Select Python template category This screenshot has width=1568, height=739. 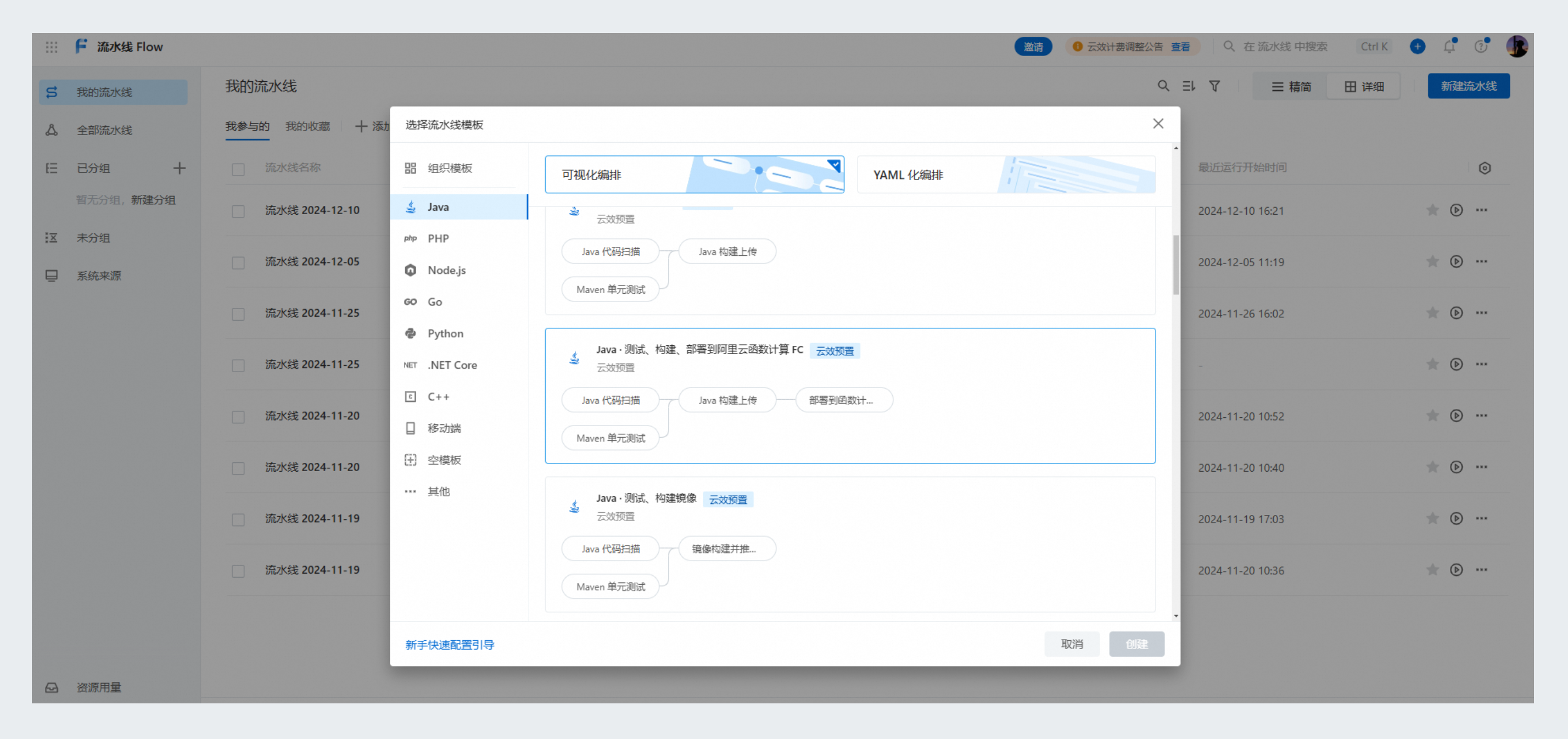[x=459, y=334]
